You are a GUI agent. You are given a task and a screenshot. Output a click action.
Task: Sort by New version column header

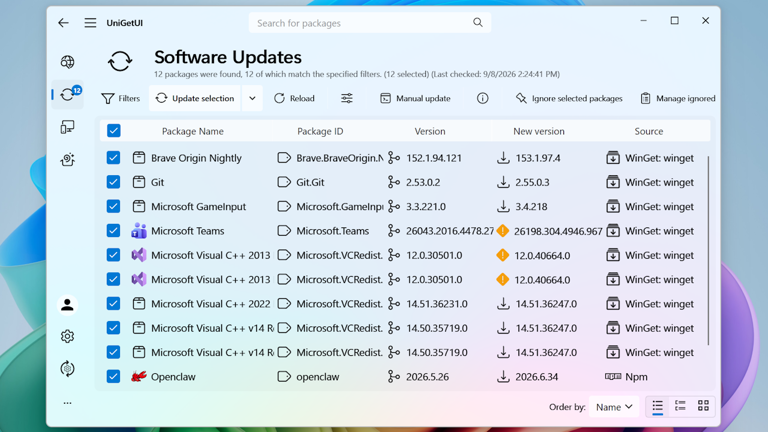point(539,131)
